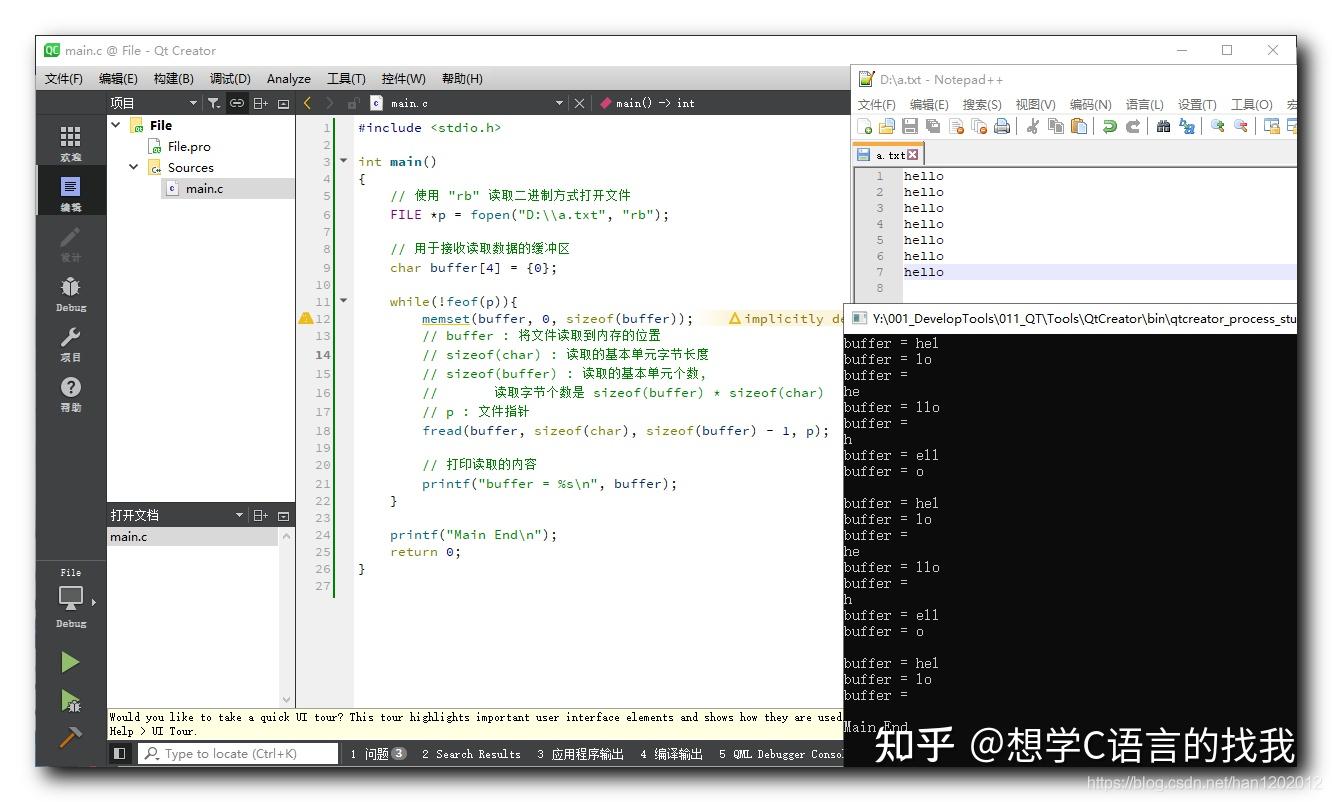
Task: Open Find using the binoculars icon
Action: click(1163, 125)
